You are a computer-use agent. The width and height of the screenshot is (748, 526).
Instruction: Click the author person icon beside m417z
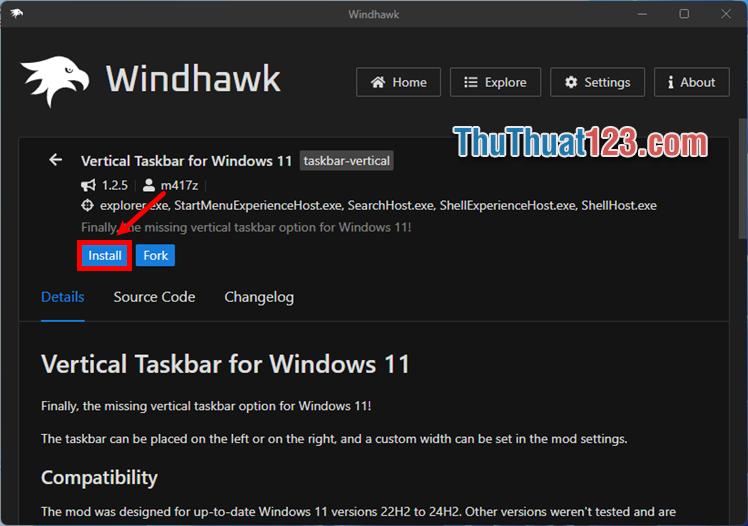[149, 185]
